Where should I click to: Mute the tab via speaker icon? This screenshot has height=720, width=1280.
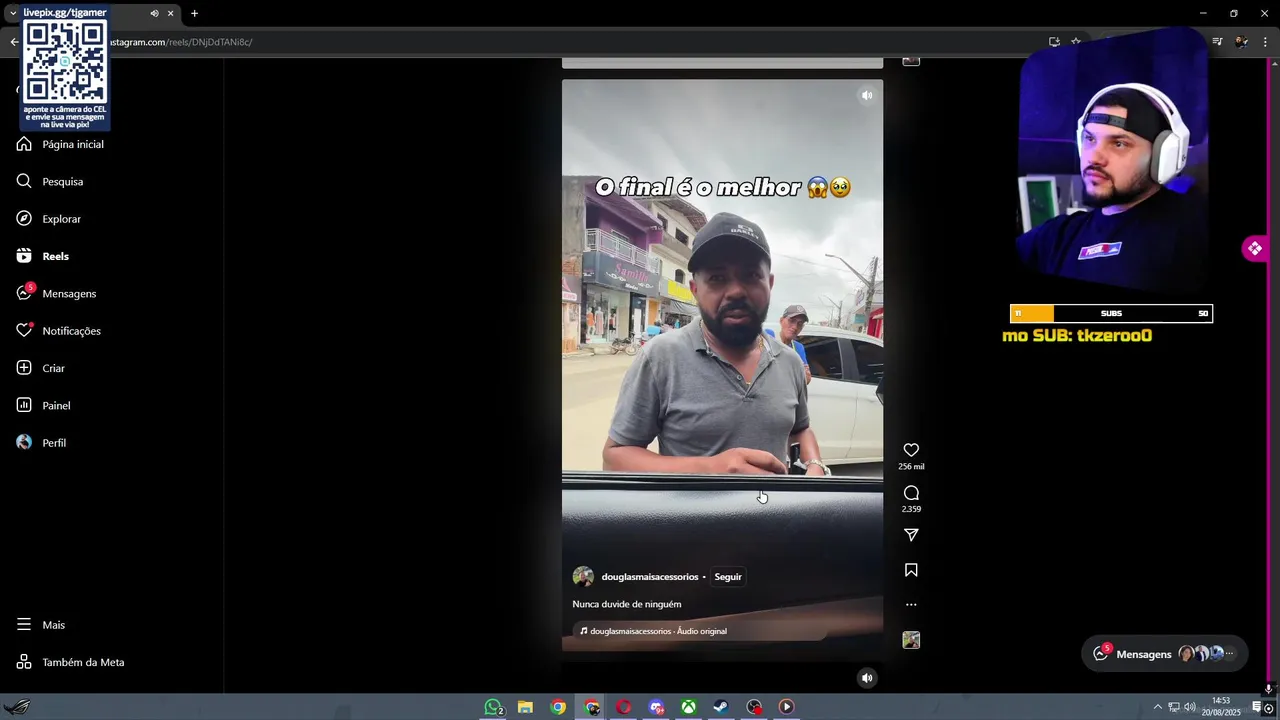pyautogui.click(x=154, y=14)
